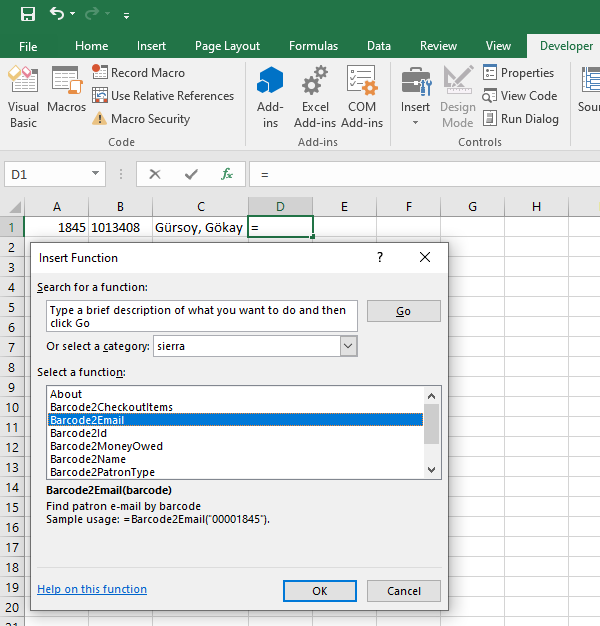Viewport: 600px width, 626px height.
Task: Choose Barcode2Name from the list
Action: (236, 459)
